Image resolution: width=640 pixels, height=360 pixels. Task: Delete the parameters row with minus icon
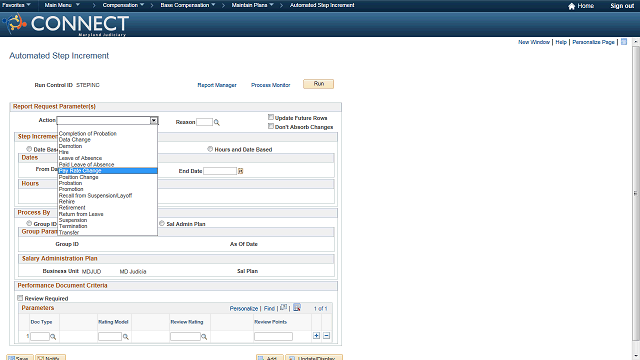[x=327, y=336]
